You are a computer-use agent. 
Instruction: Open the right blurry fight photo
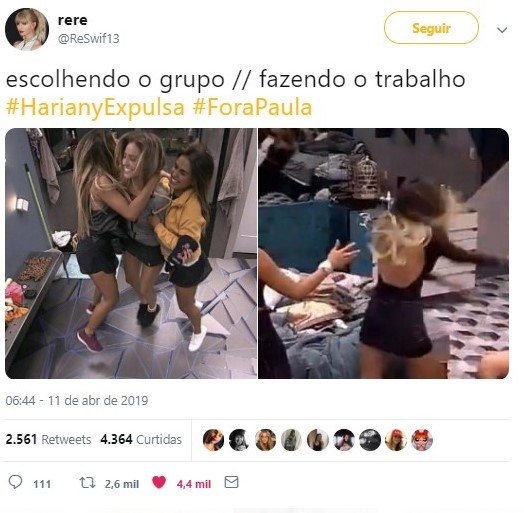(384, 253)
